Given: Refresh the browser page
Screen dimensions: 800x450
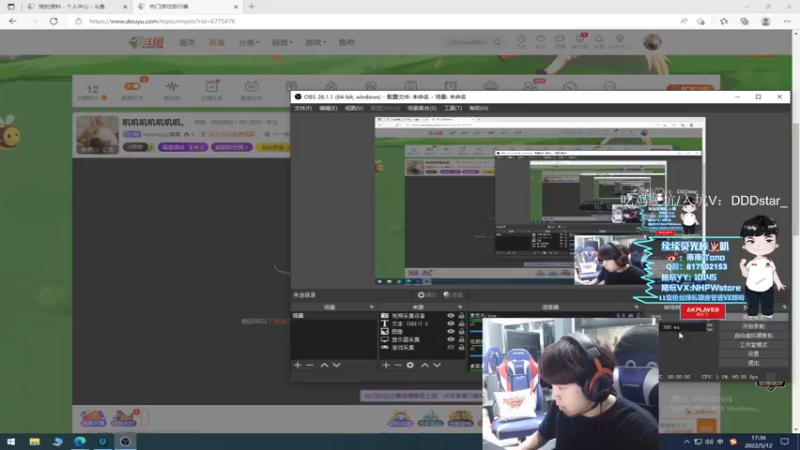Looking at the screenshot, I should point(54,21).
